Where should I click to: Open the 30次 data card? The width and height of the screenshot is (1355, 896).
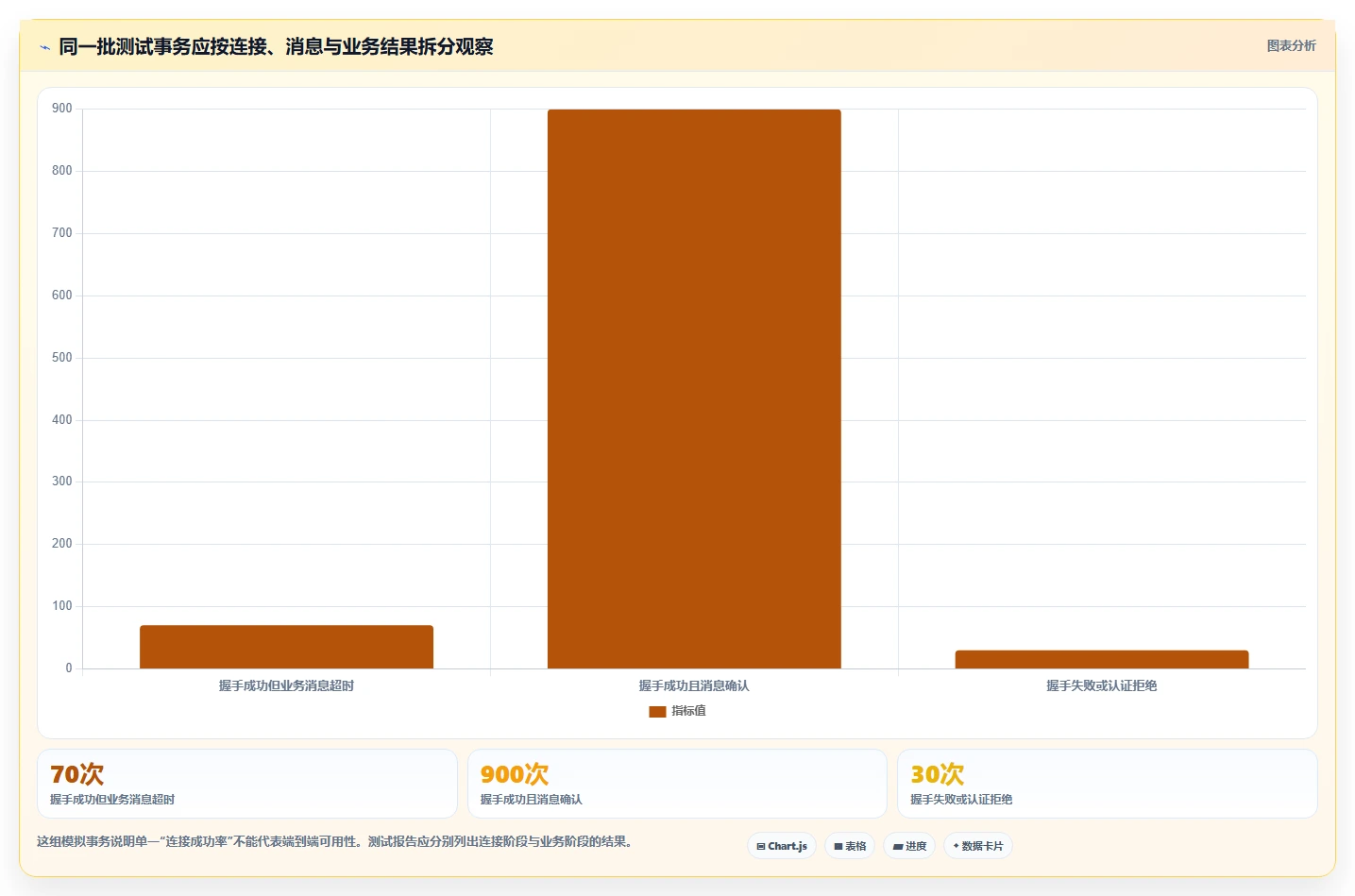(x=1107, y=784)
